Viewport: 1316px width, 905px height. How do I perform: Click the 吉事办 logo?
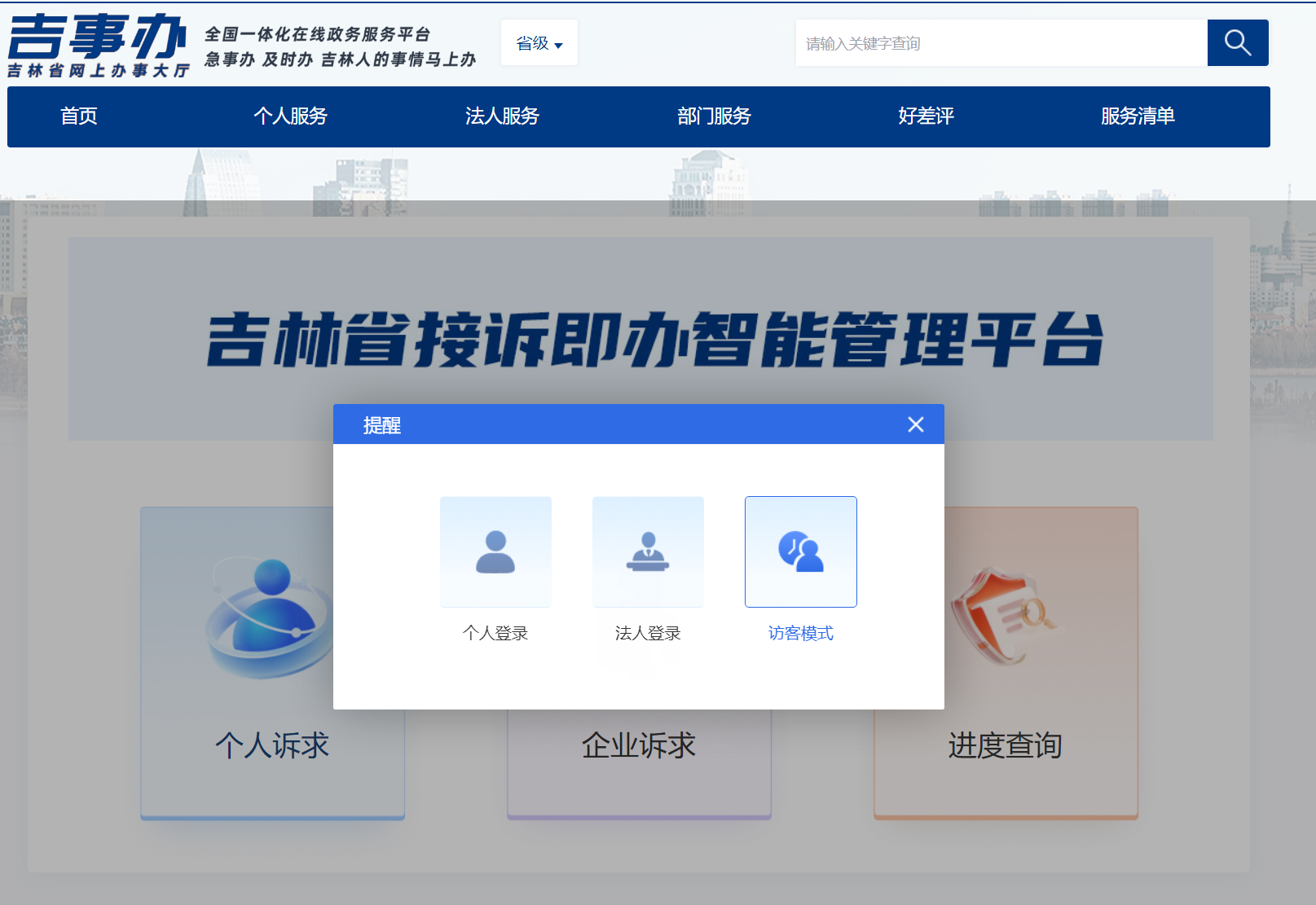pos(98,46)
